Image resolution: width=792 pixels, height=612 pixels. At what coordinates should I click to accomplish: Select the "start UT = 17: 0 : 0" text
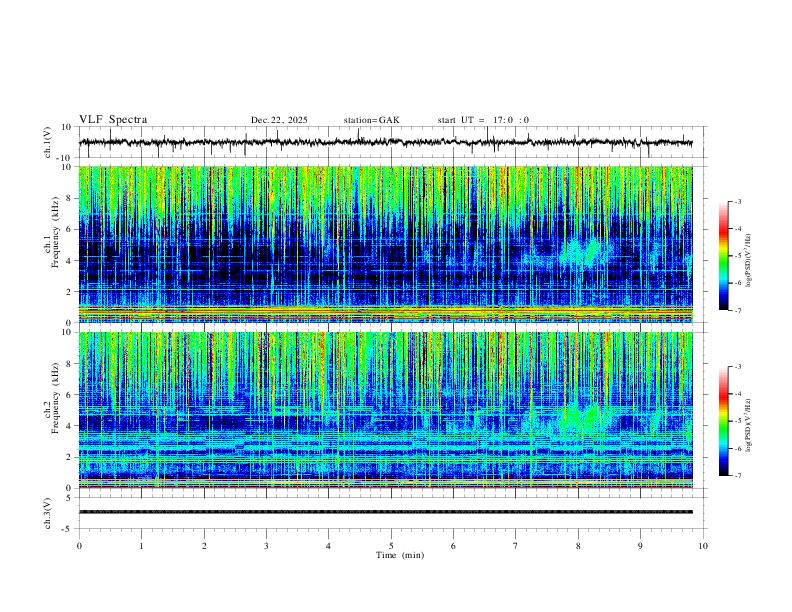[x=483, y=120]
